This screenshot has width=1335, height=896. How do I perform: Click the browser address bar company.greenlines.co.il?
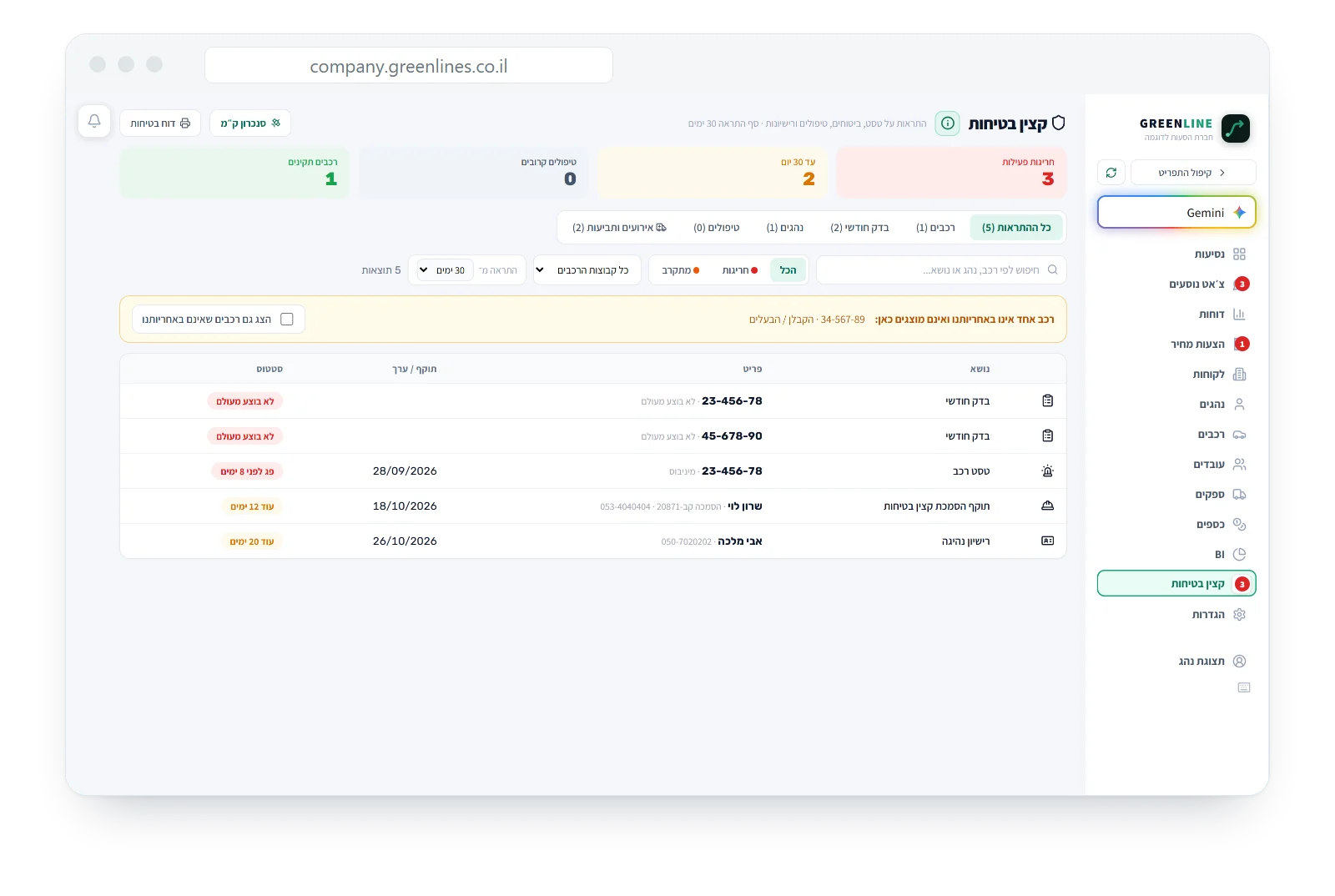(x=409, y=66)
